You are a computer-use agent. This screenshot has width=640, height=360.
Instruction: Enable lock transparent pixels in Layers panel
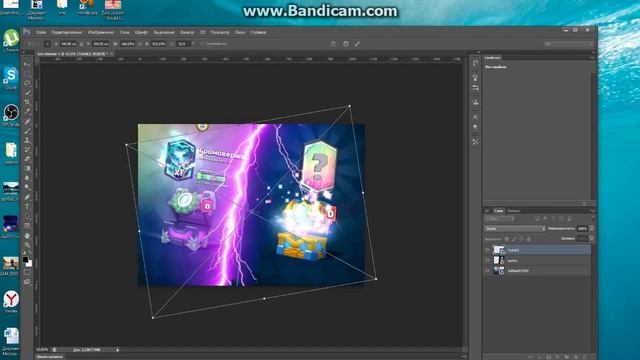tap(507, 239)
